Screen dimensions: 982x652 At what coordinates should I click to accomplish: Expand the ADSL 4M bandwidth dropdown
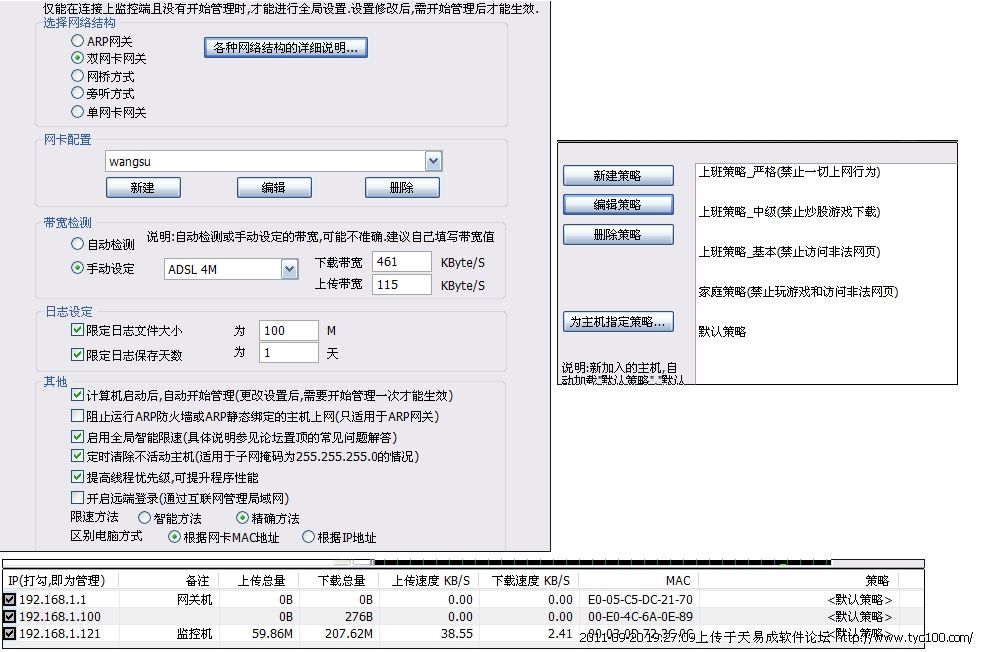[289, 269]
